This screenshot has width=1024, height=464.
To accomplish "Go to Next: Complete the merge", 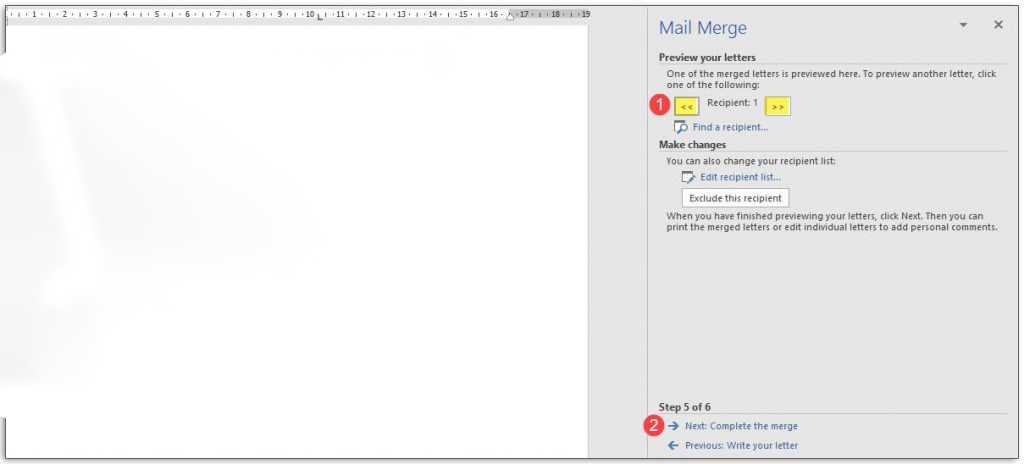I will click(x=741, y=426).
